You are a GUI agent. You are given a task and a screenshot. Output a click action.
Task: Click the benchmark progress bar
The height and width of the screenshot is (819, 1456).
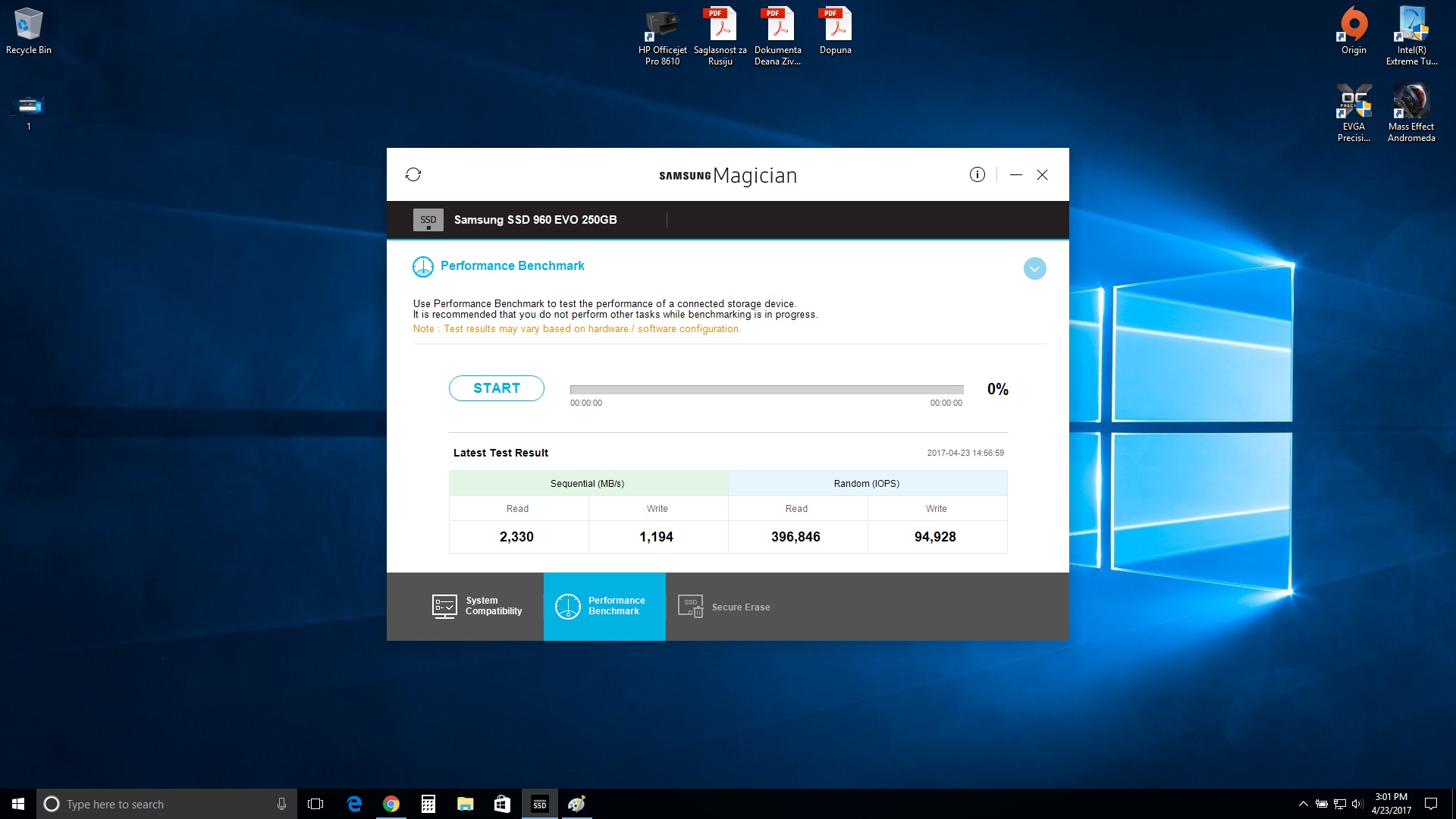coord(767,390)
